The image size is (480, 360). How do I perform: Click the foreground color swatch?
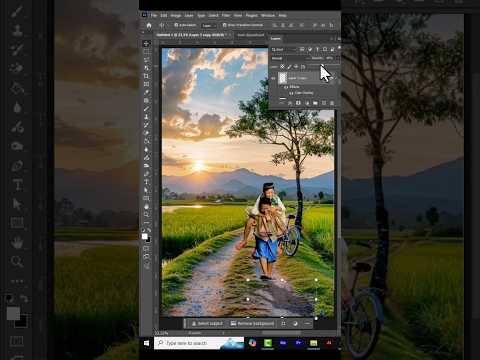tap(144, 236)
